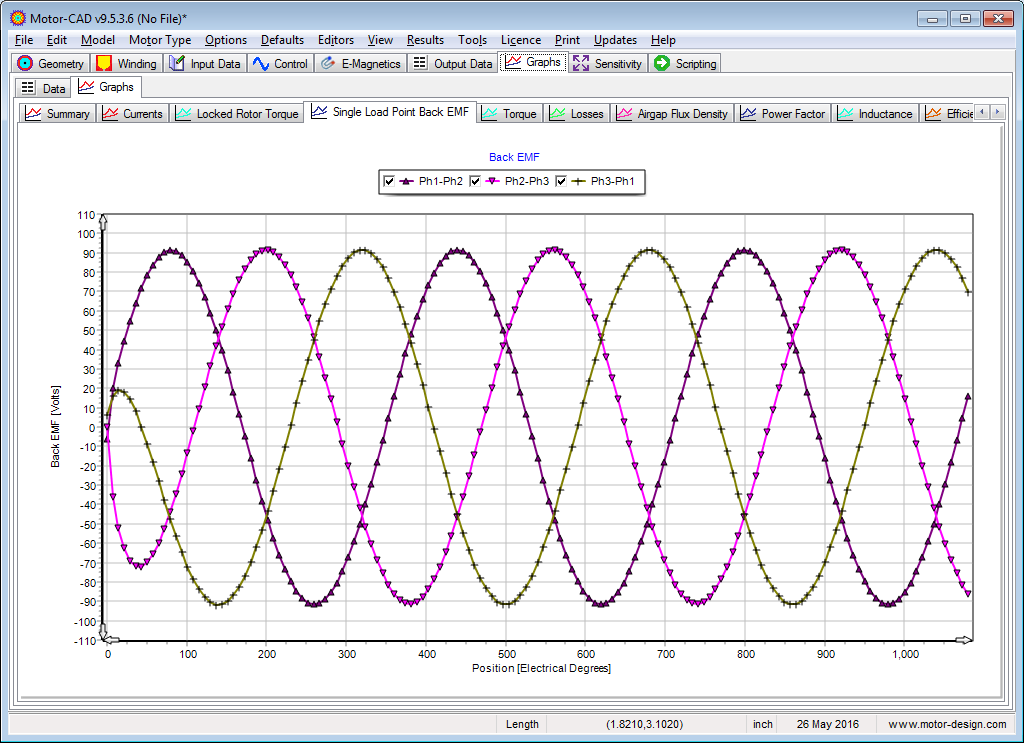
Task: Show the Torque graph tab
Action: (509, 114)
